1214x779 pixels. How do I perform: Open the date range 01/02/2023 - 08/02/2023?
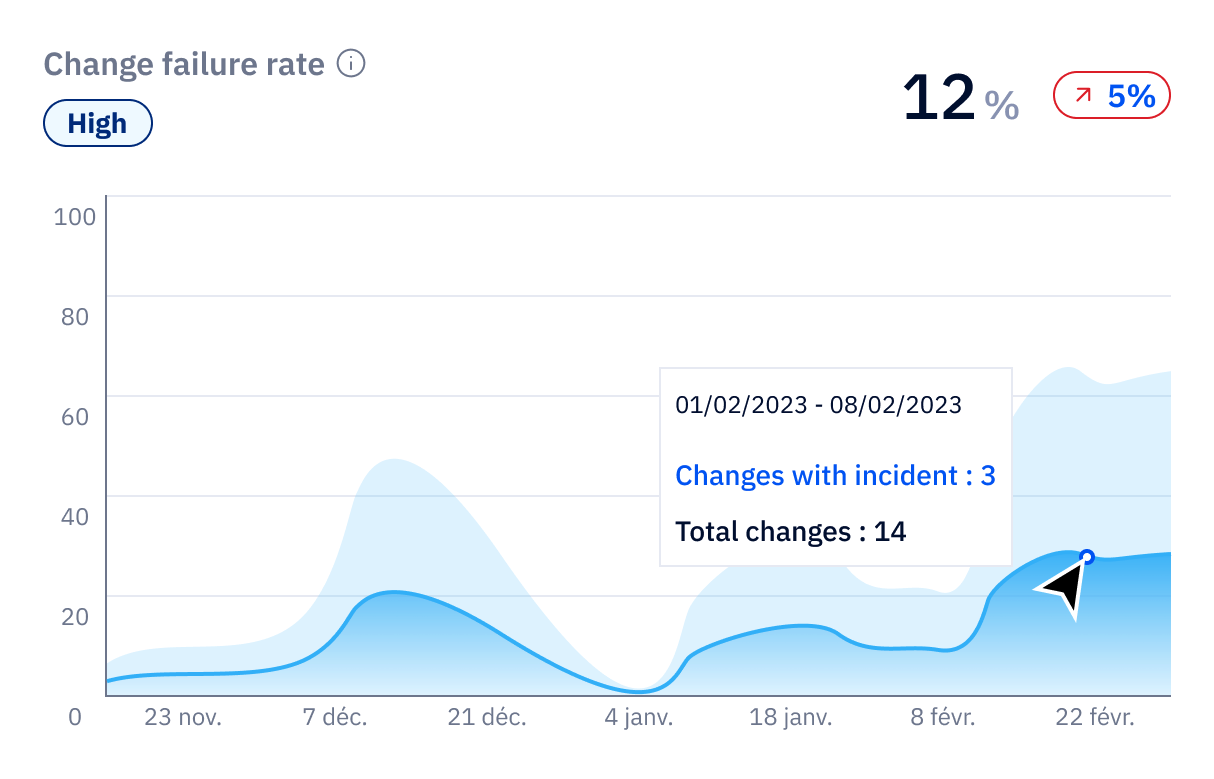point(818,405)
